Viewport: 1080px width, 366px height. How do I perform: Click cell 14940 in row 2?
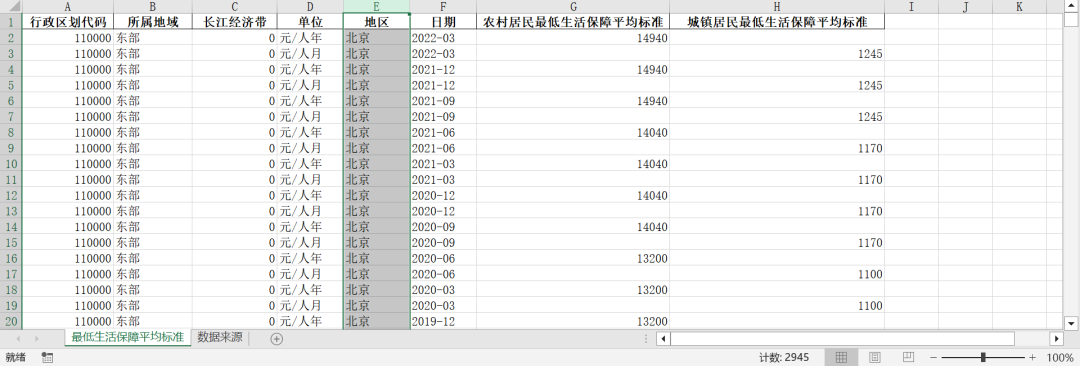572,37
